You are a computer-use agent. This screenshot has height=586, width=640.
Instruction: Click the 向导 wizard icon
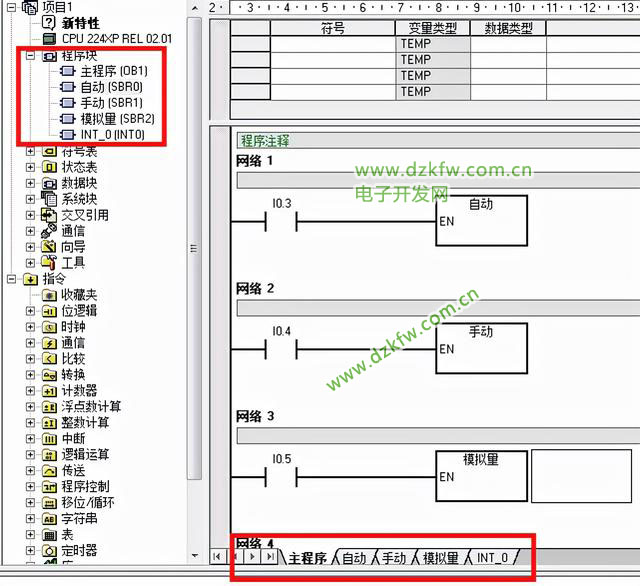click(49, 247)
